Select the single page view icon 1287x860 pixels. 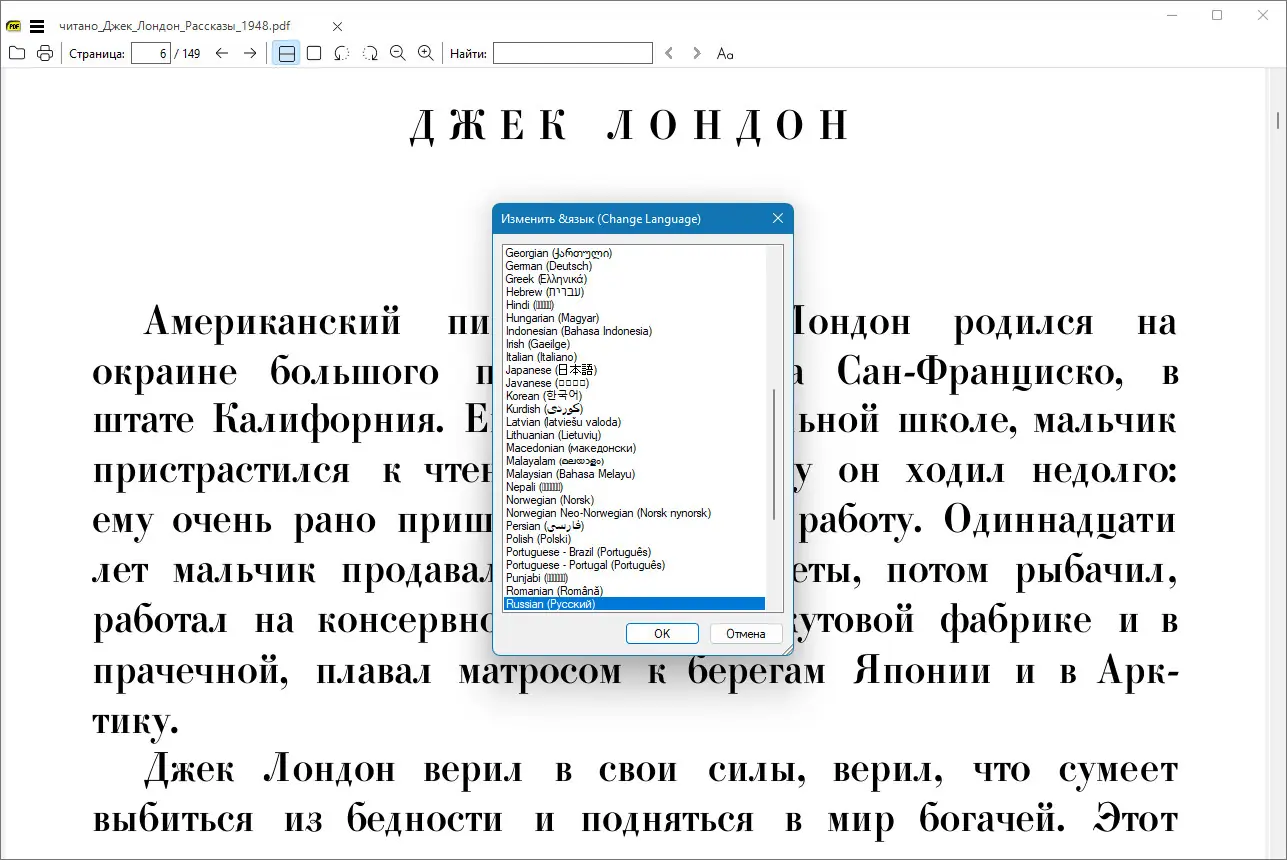click(x=314, y=53)
